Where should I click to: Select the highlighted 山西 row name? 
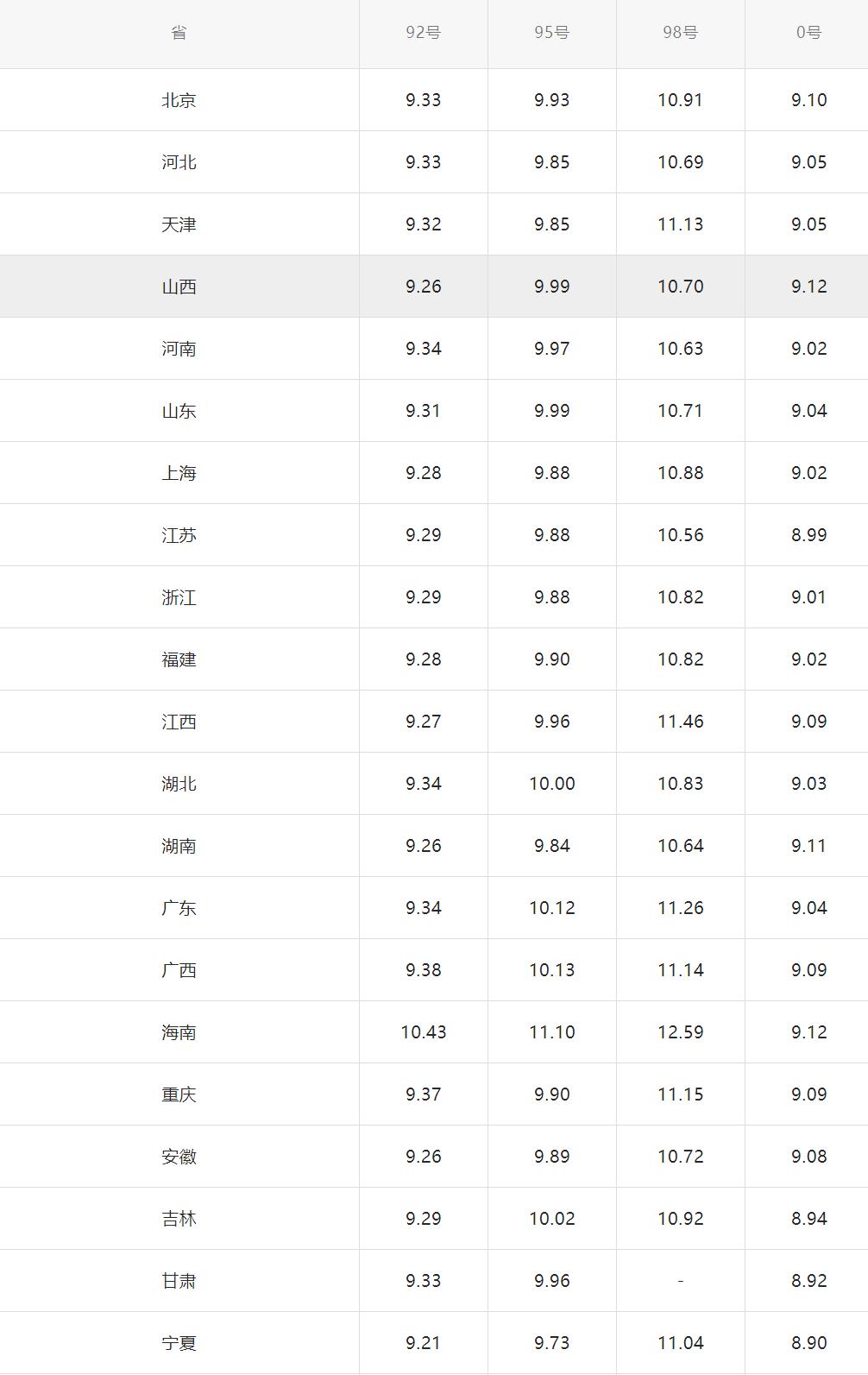click(x=179, y=287)
